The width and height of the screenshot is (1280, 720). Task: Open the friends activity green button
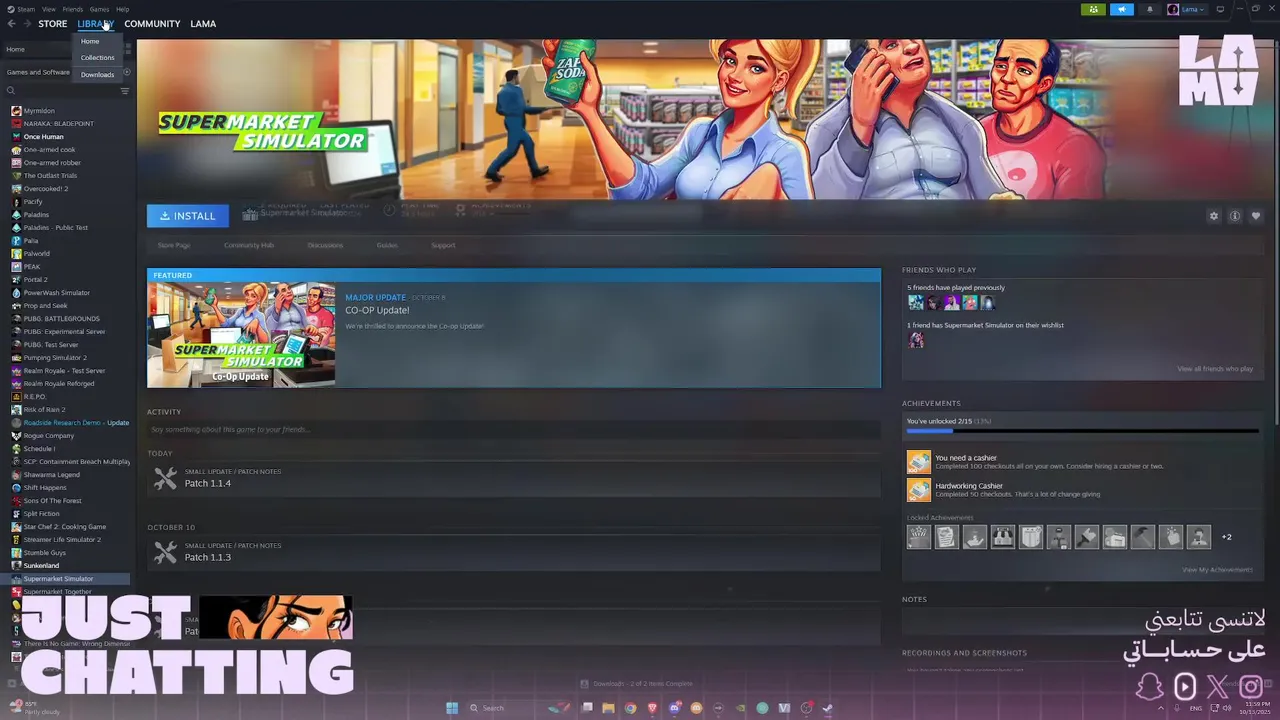pyautogui.click(x=1093, y=9)
